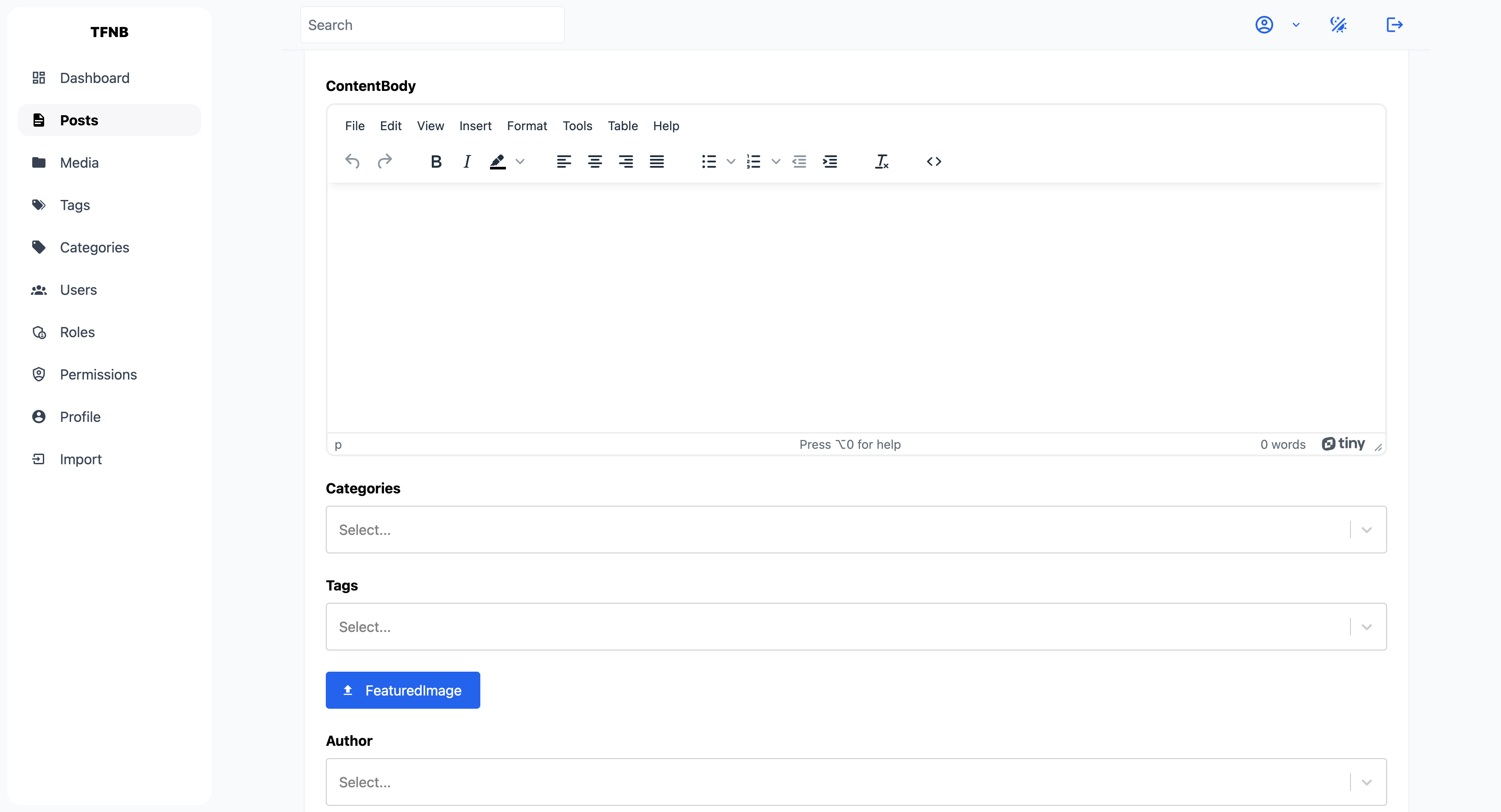Viewport: 1501px width, 812px height.
Task: Upload a FeaturedImage with the blue button
Action: click(403, 690)
